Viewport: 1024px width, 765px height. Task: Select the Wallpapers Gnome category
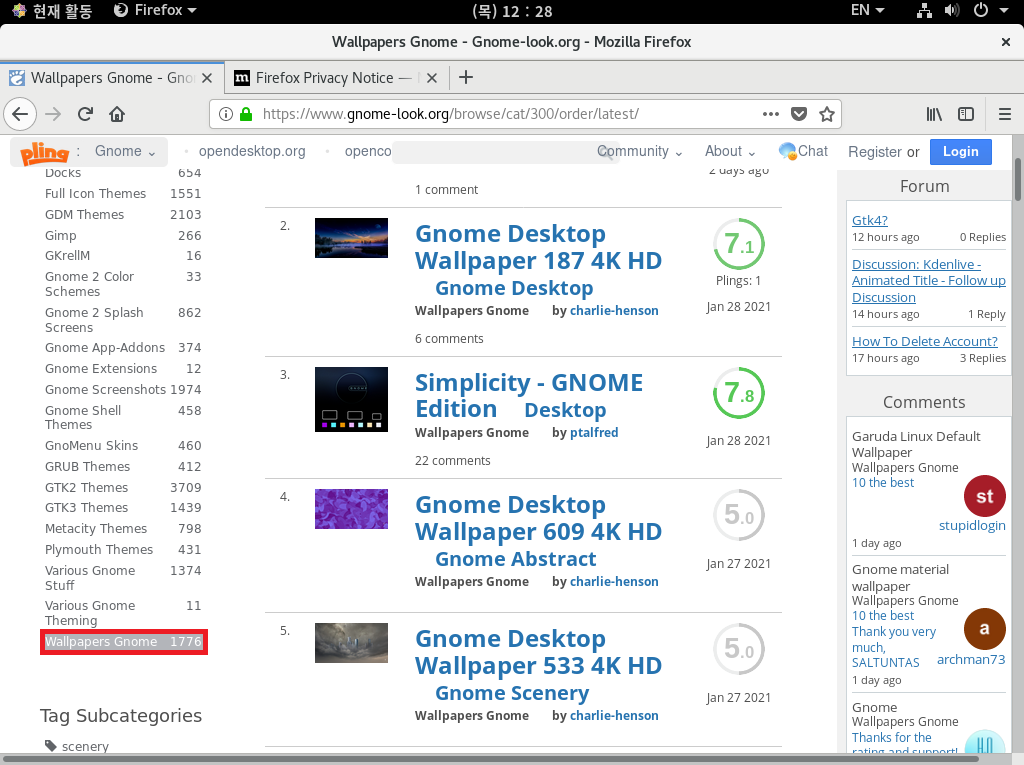click(123, 642)
